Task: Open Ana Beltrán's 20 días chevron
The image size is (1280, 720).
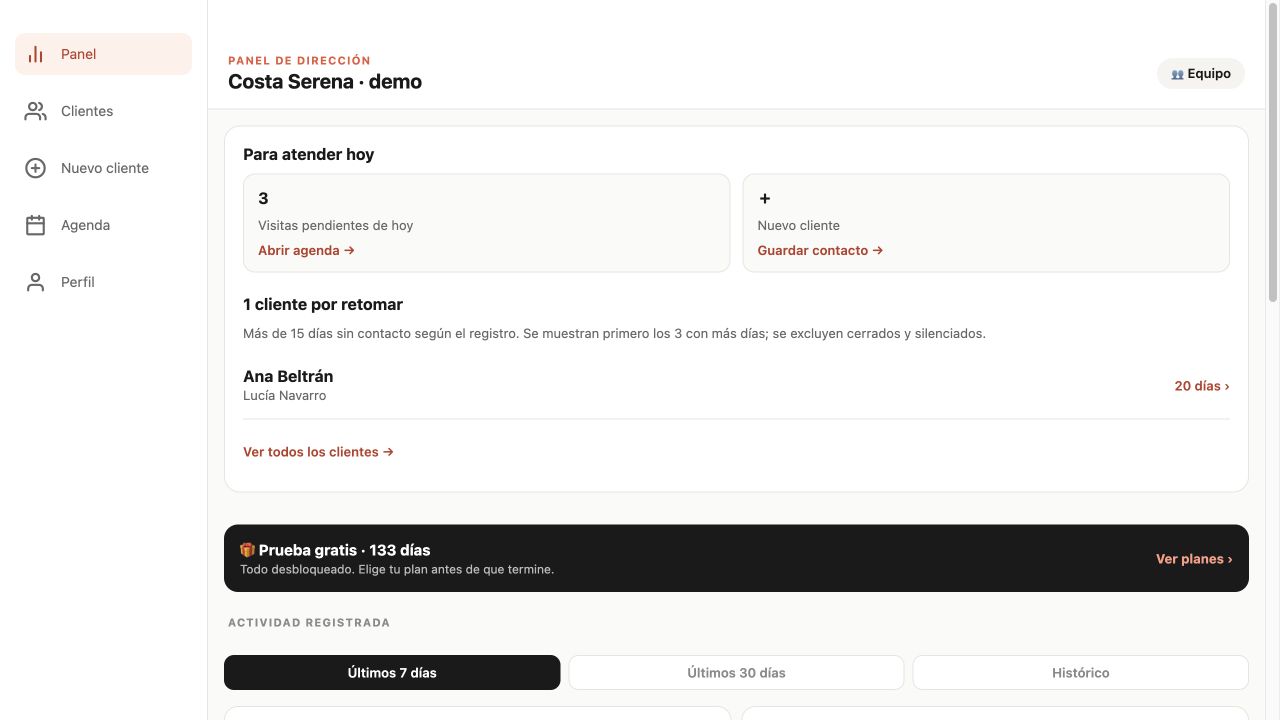Action: 1202,386
